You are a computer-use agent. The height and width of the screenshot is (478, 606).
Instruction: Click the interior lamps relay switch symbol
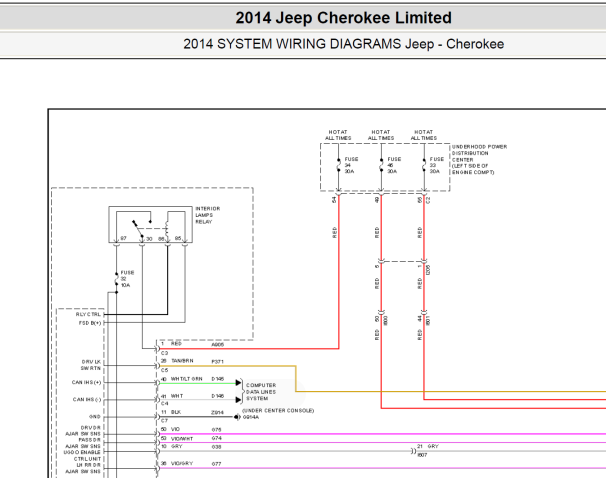coord(141,227)
